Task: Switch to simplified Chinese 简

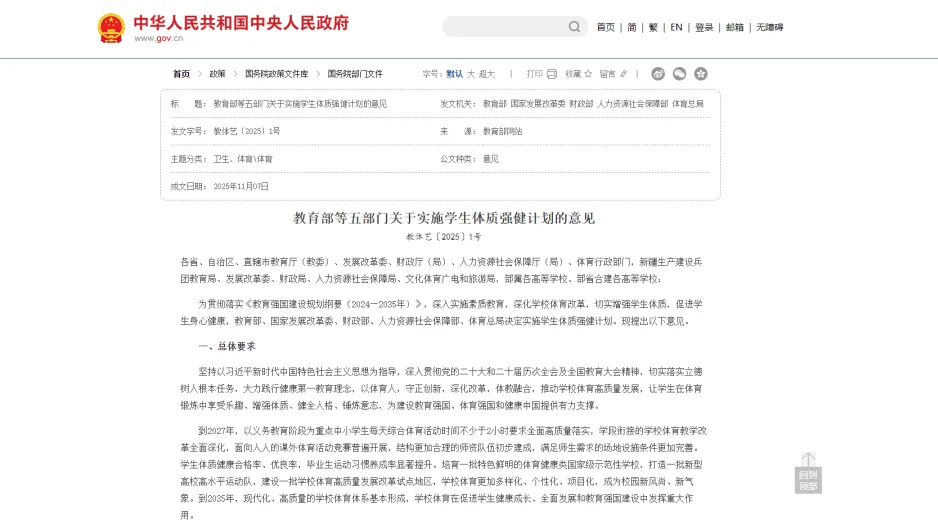Action: 632,28
